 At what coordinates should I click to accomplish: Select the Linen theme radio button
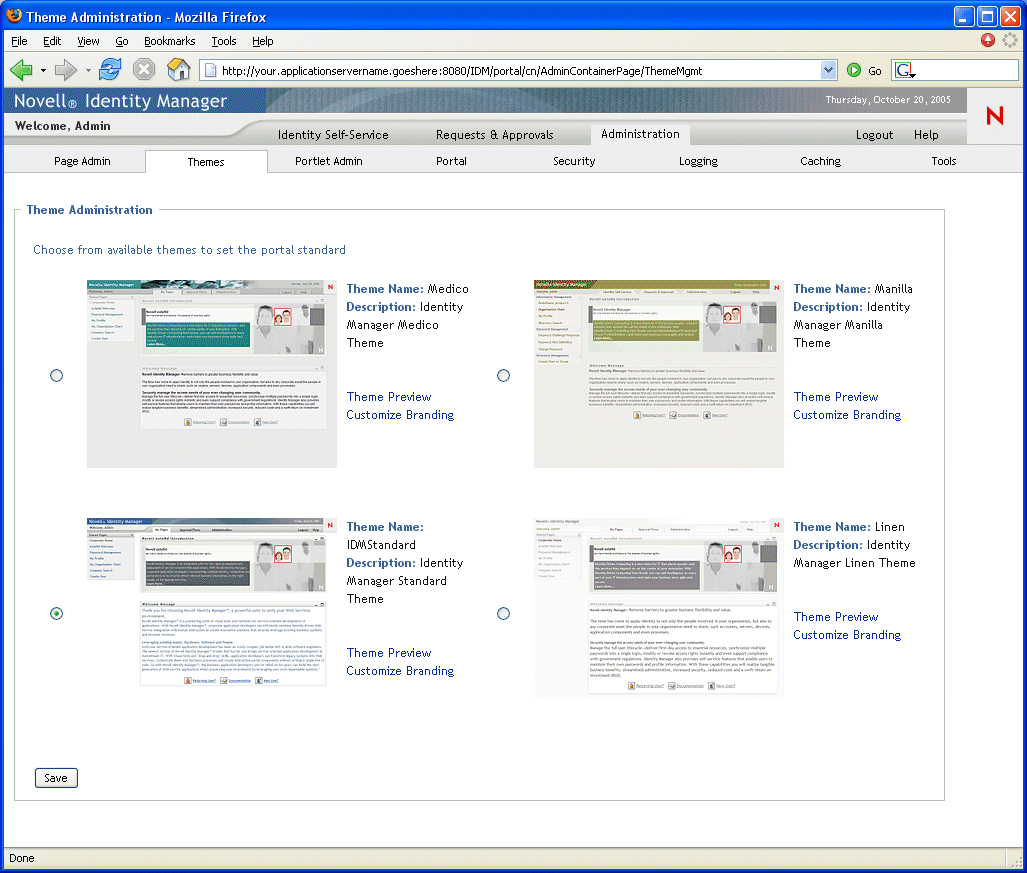click(x=503, y=614)
